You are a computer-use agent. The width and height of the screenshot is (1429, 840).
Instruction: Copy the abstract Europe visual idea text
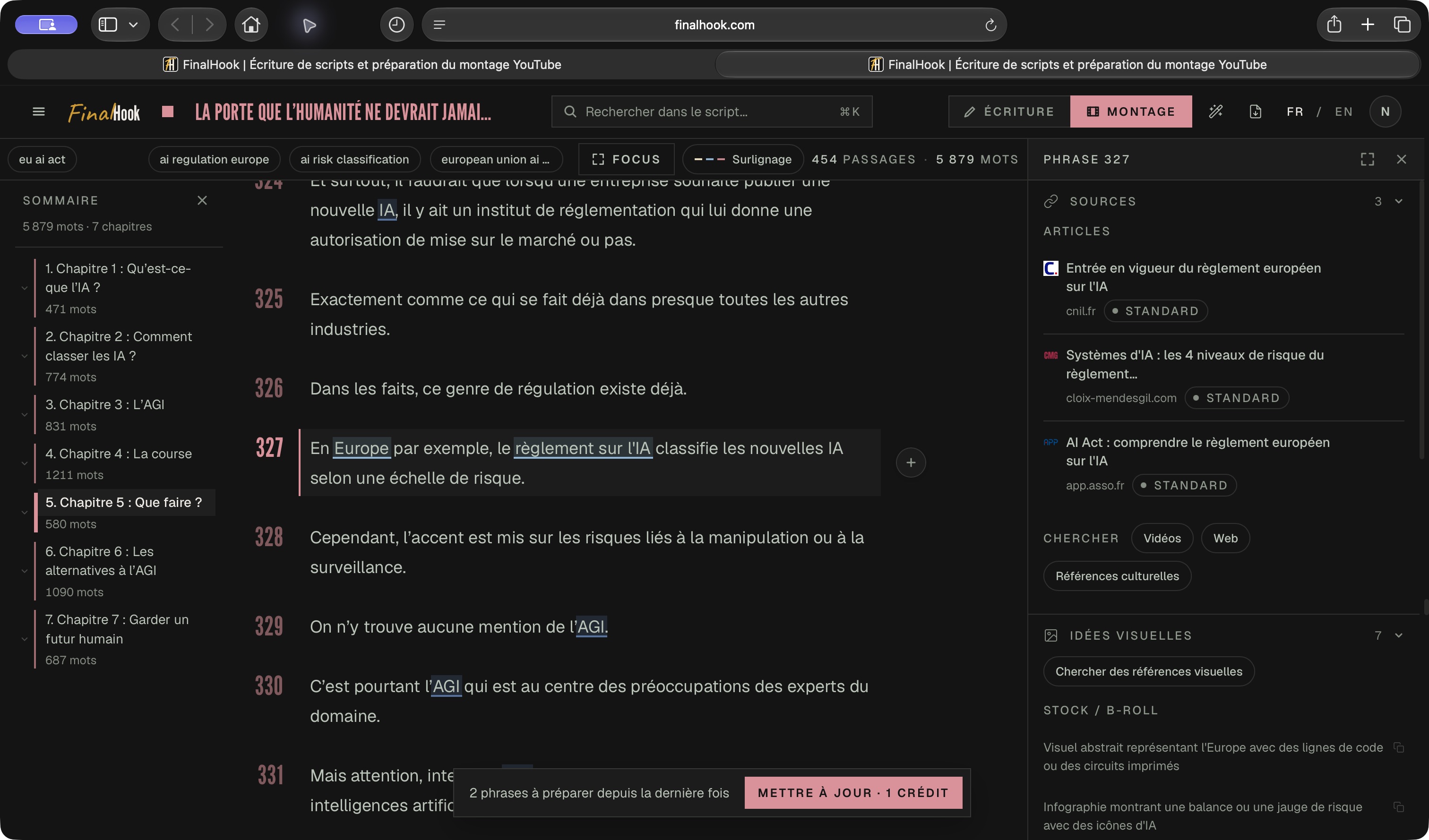pyautogui.click(x=1398, y=747)
